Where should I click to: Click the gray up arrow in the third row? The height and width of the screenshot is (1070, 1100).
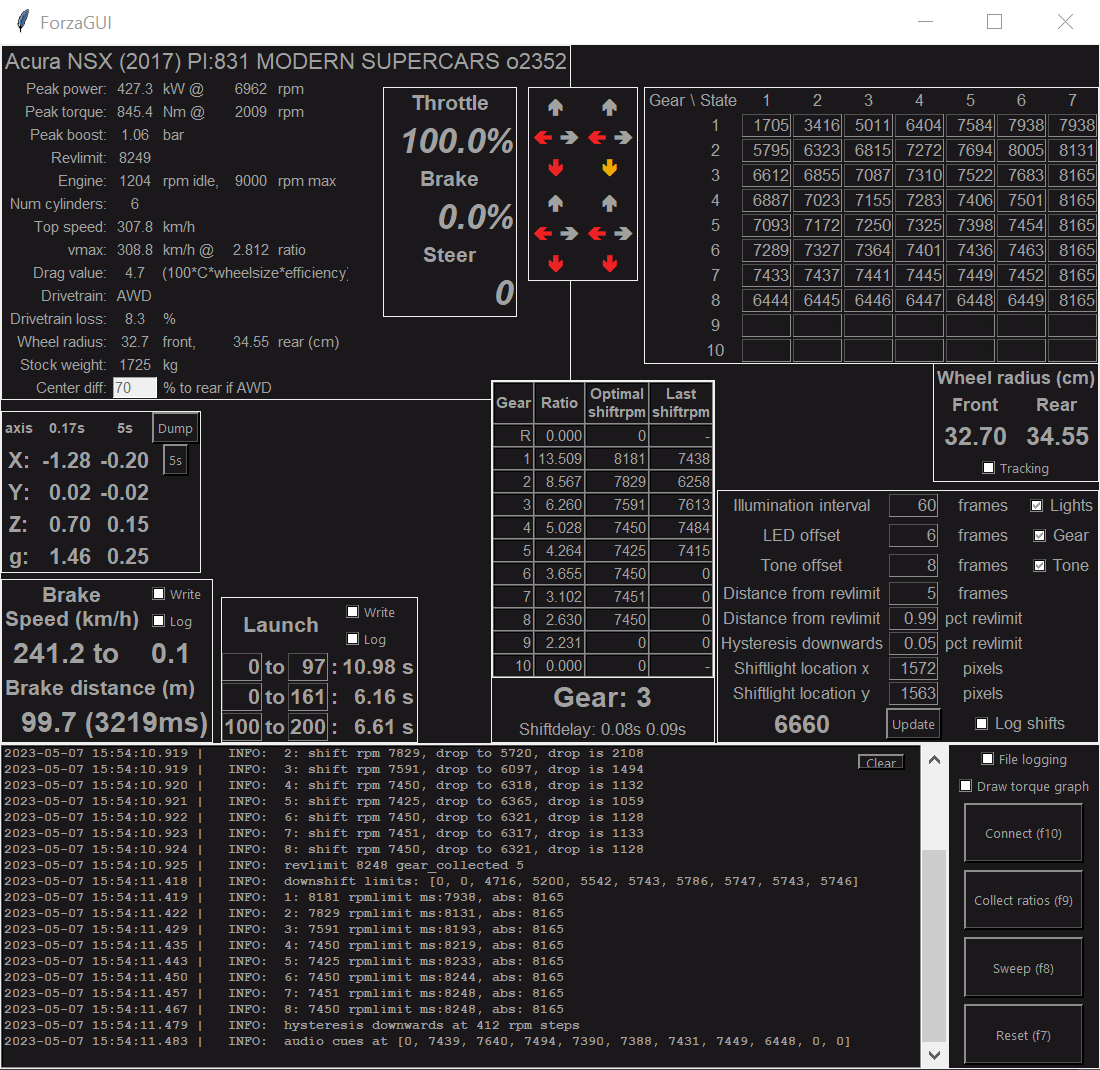556,202
